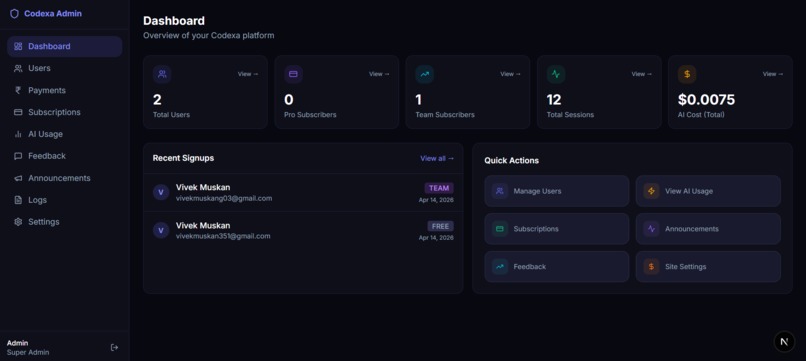Click the FREE plan badge
Viewport: 806px width, 361px height.
click(x=441, y=226)
